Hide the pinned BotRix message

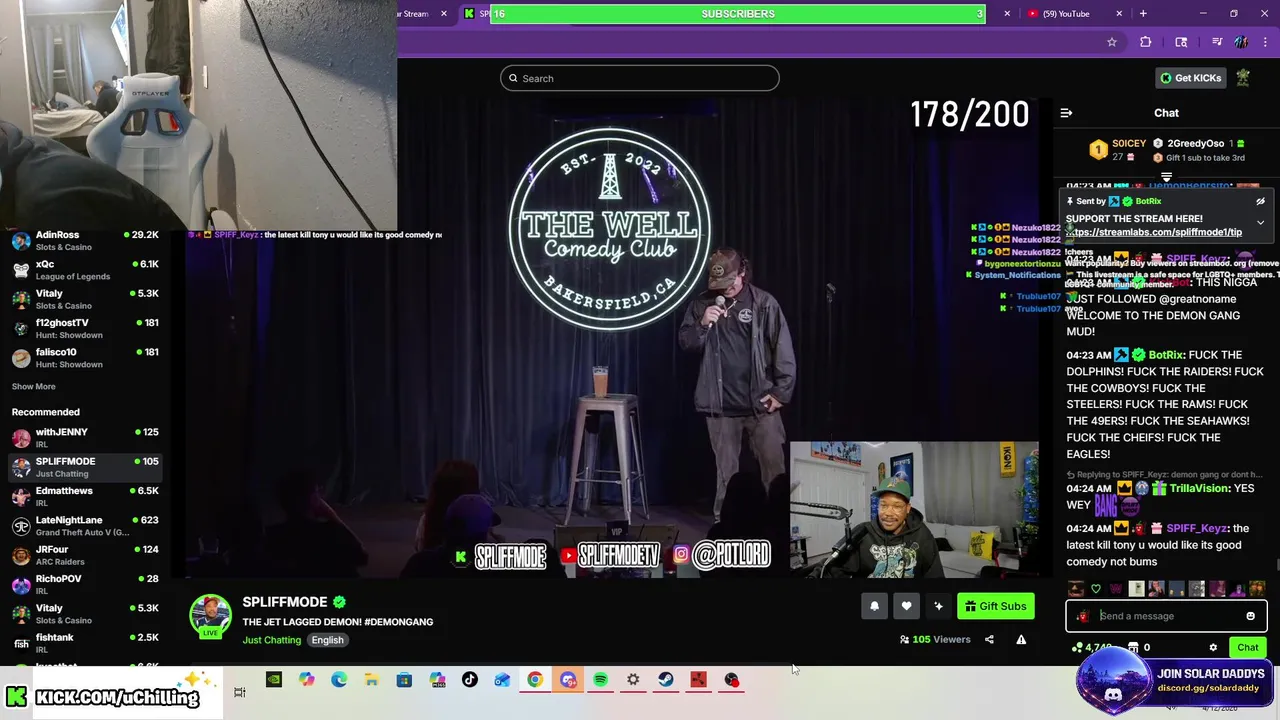click(1260, 201)
